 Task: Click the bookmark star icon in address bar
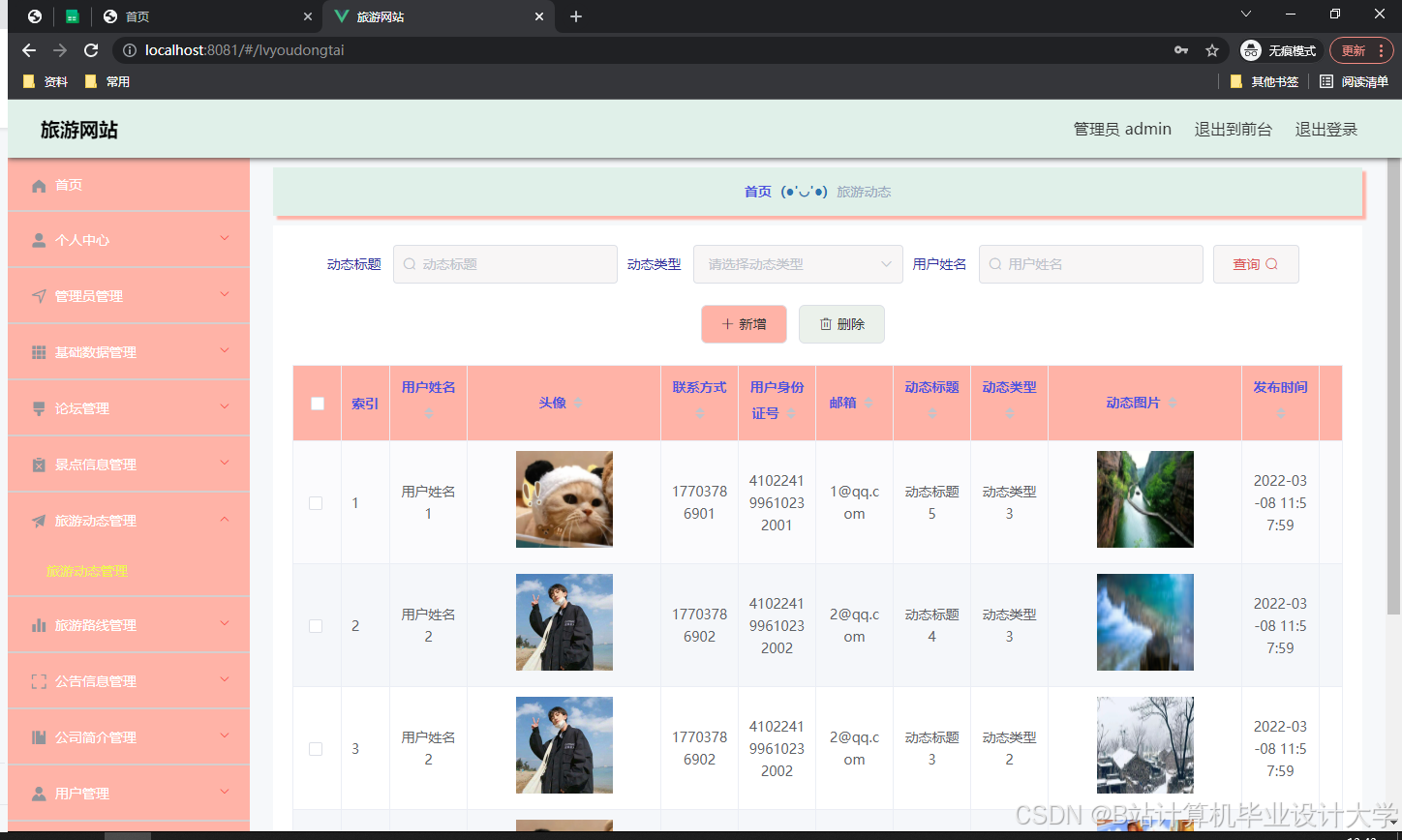coord(1211,50)
